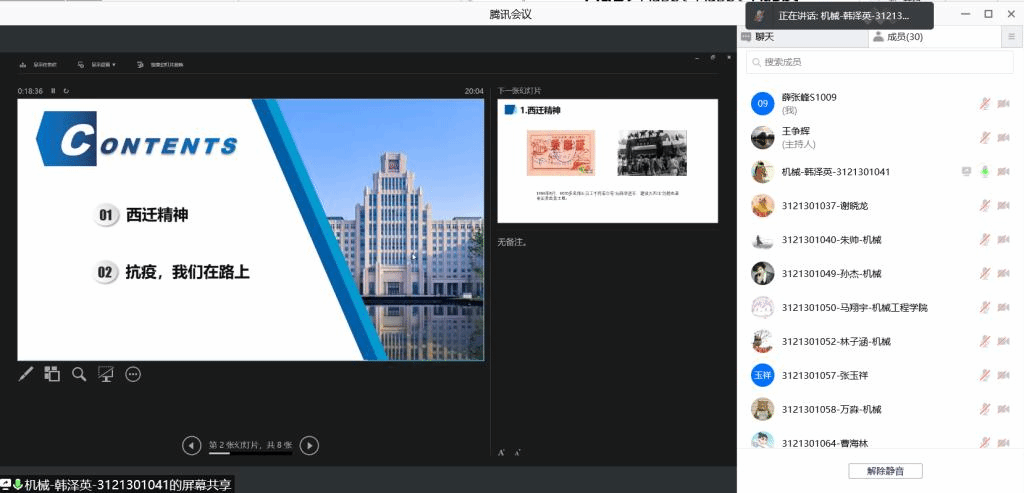The width and height of the screenshot is (1024, 493).
Task: Click the magnifier zoom-into-slide icon
Action: click(79, 374)
